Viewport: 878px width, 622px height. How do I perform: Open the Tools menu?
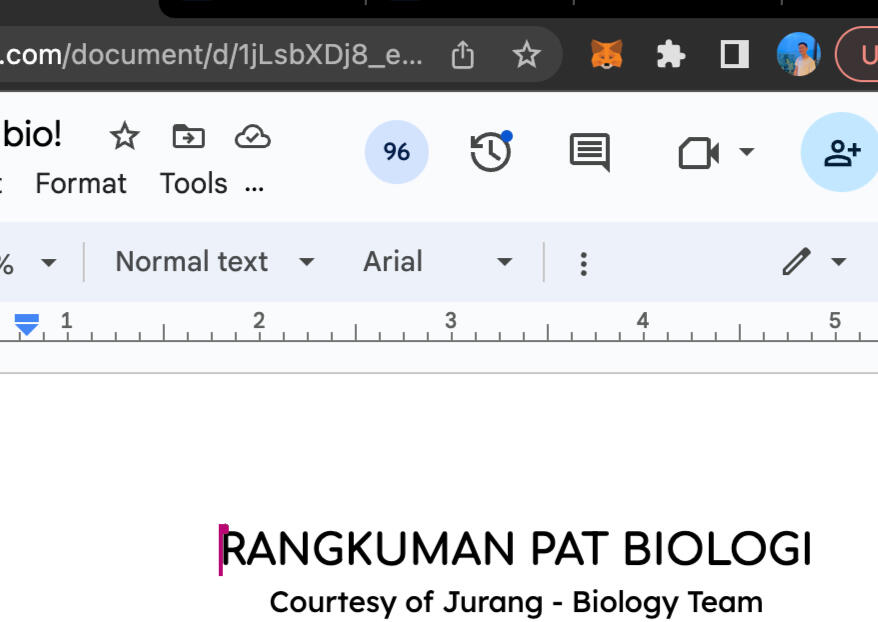pyautogui.click(x=194, y=183)
